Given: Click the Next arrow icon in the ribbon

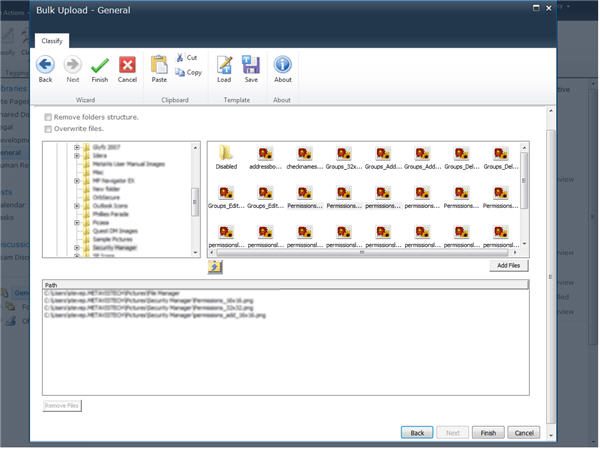Looking at the screenshot, I should coord(72,65).
